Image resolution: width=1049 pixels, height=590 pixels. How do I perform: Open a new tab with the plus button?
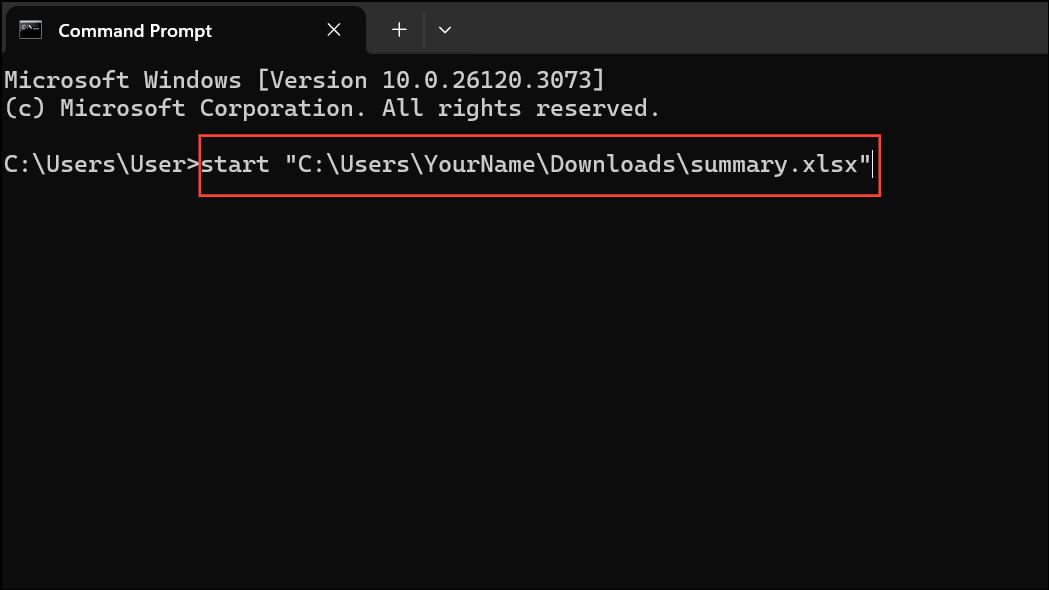(x=397, y=30)
